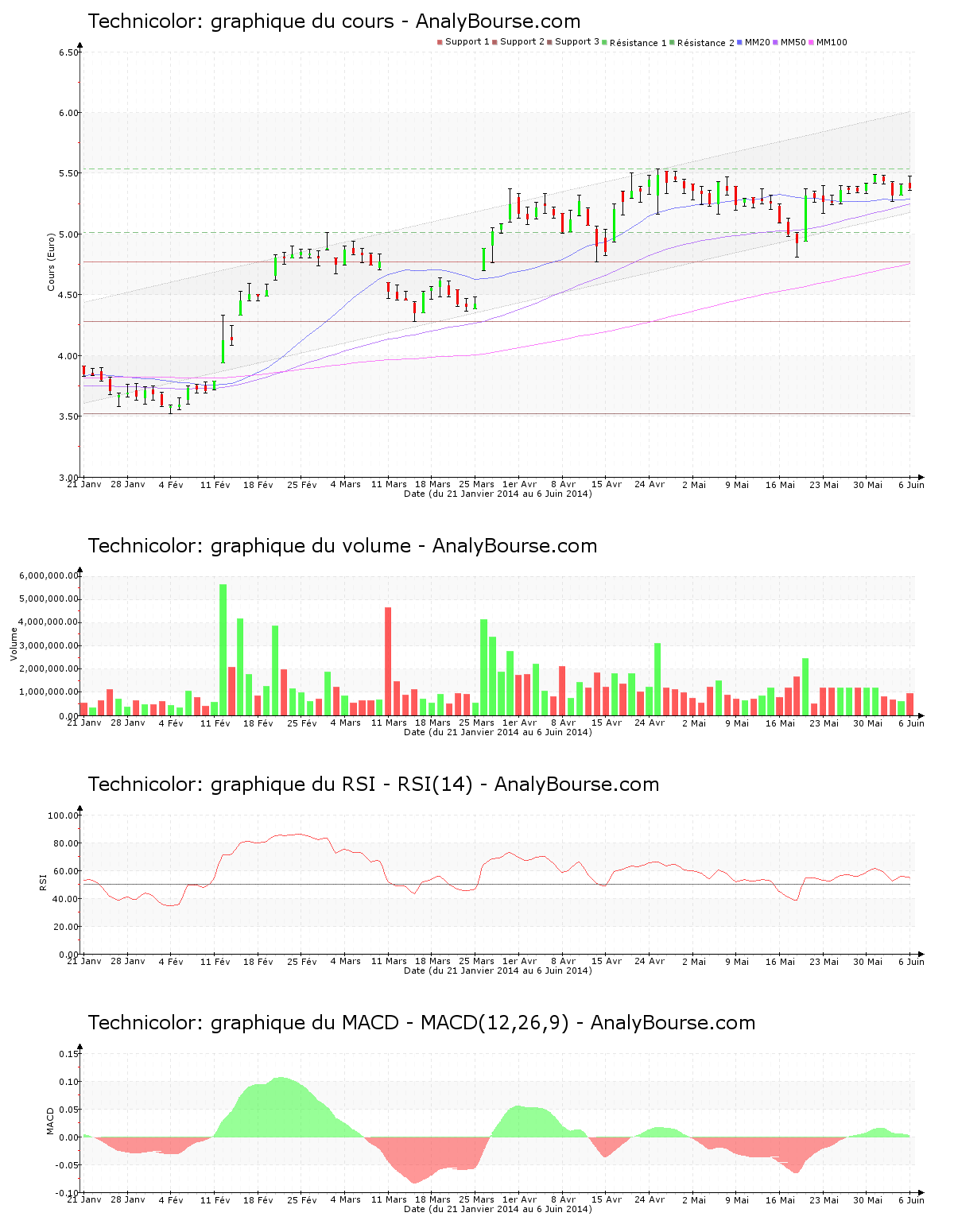Click '1er Avr' date on price chart axis

(520, 484)
